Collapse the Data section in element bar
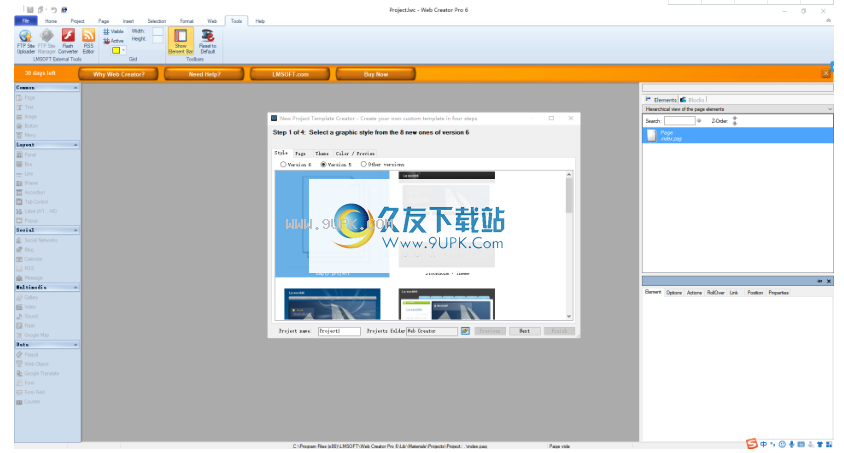844x453 pixels. (x=75, y=345)
